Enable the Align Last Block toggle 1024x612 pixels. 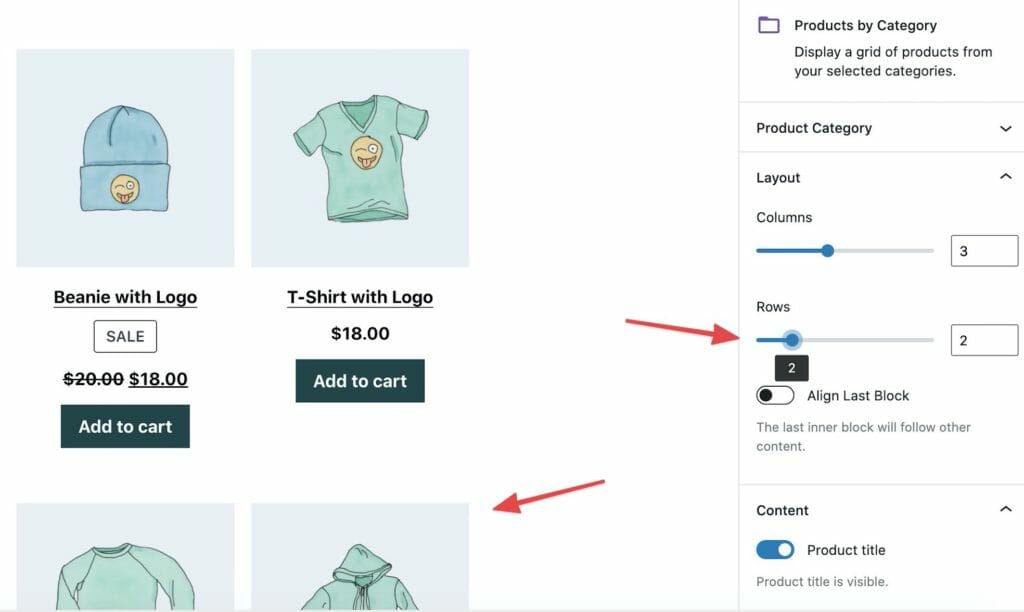pyautogui.click(x=775, y=395)
